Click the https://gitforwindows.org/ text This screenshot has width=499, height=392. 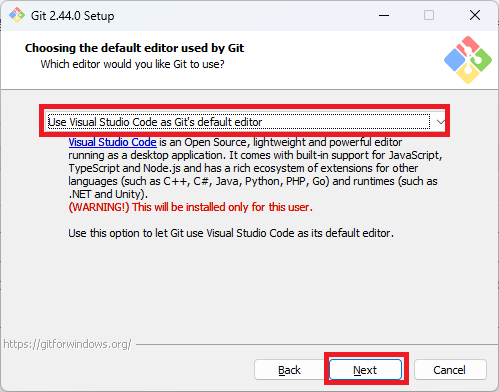pos(67,344)
